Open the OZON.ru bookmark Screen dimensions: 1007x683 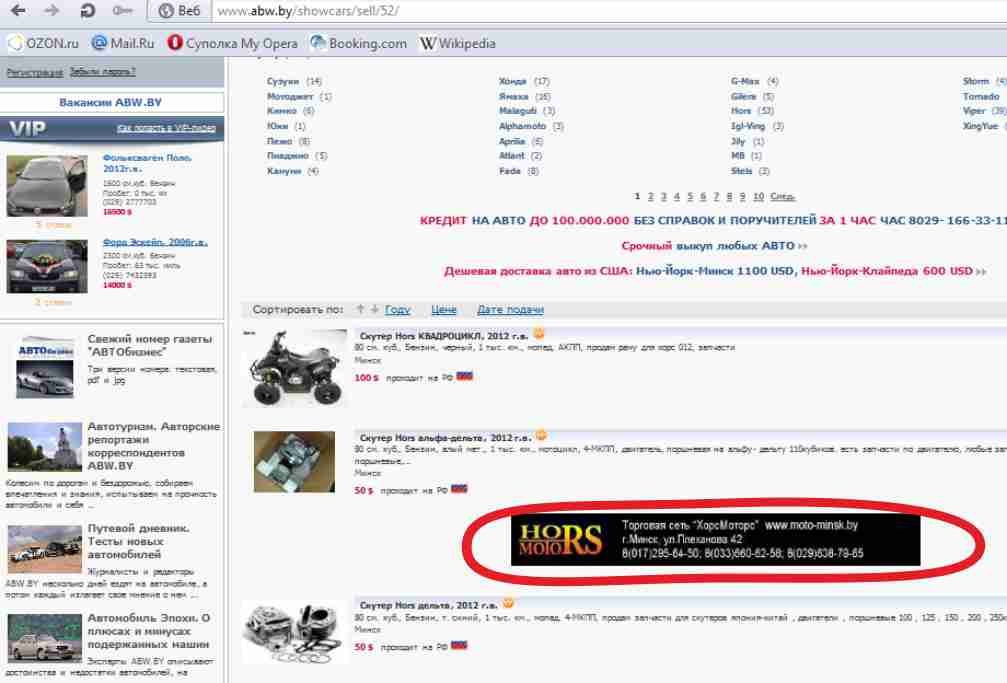point(43,43)
